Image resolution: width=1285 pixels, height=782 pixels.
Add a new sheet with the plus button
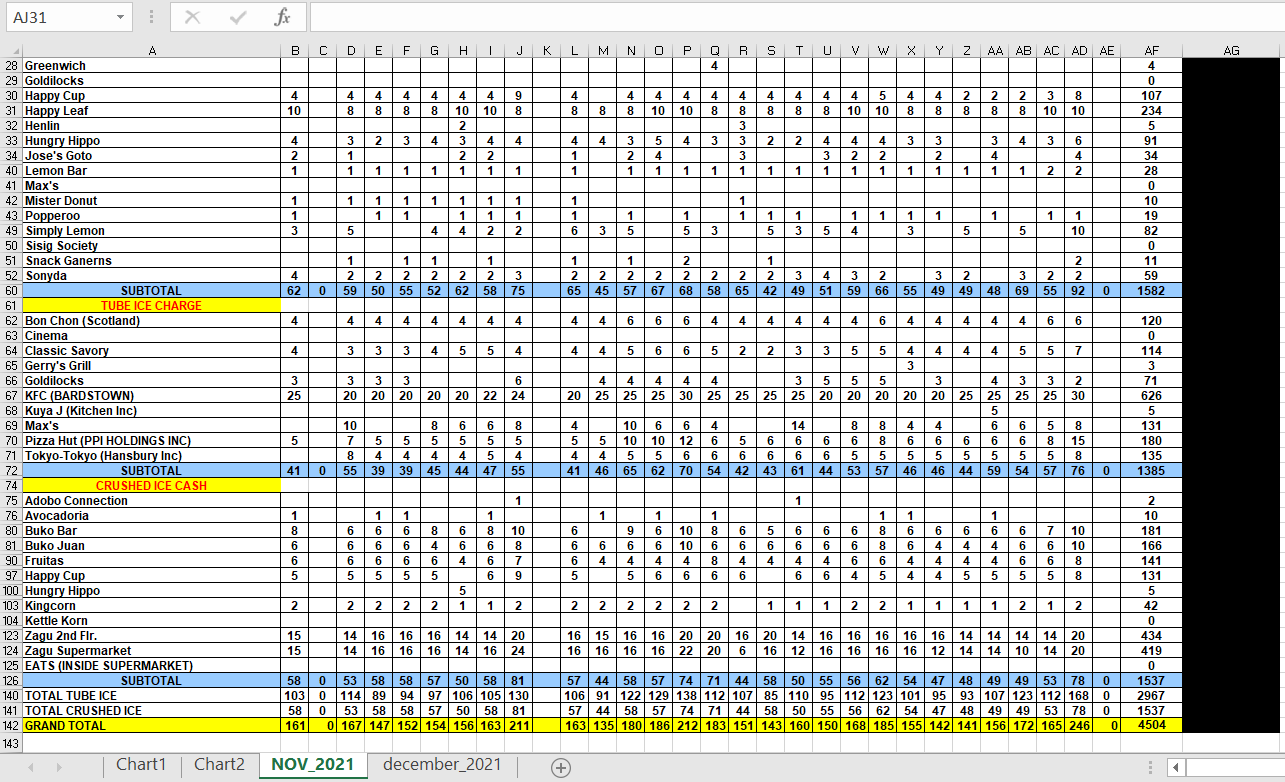pyautogui.click(x=561, y=767)
